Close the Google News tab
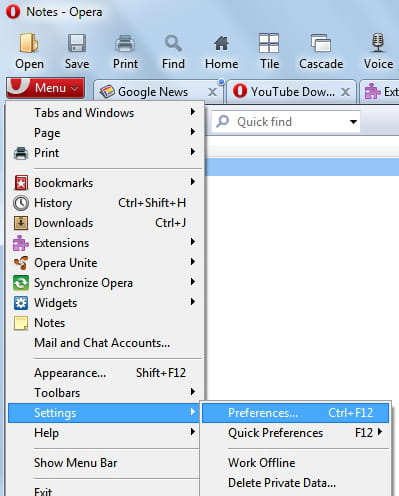 tap(212, 92)
